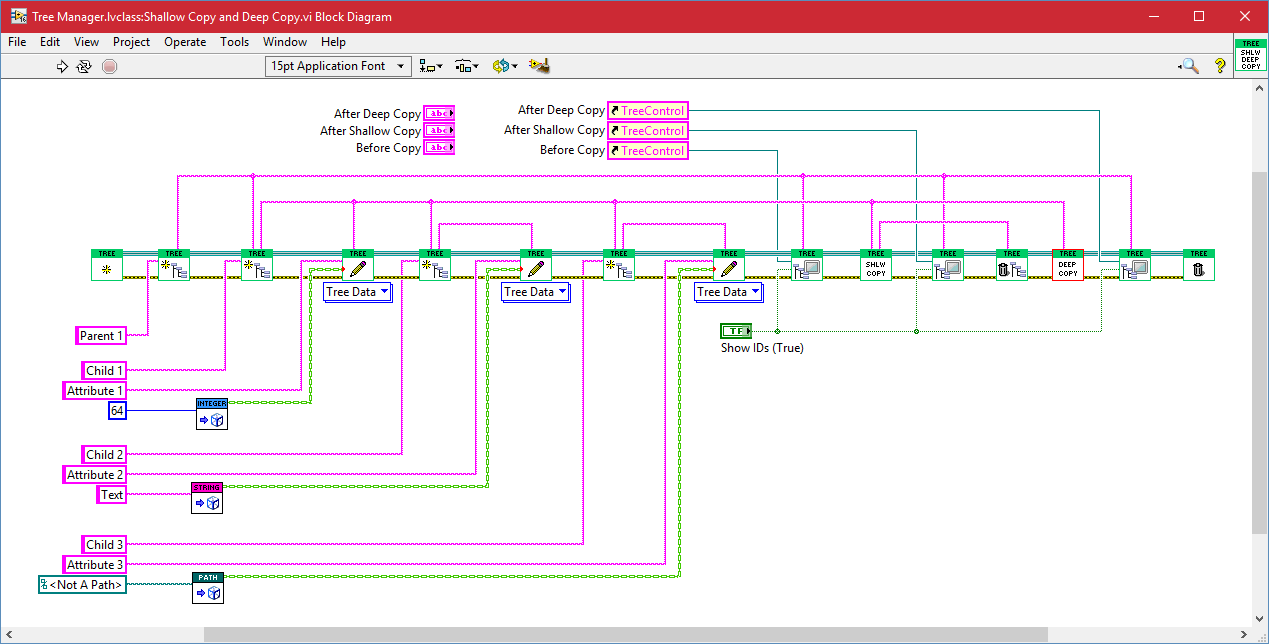Viewport: 1269px width, 644px height.
Task: Open the 15pt Application Font dropdown
Action: (x=339, y=66)
